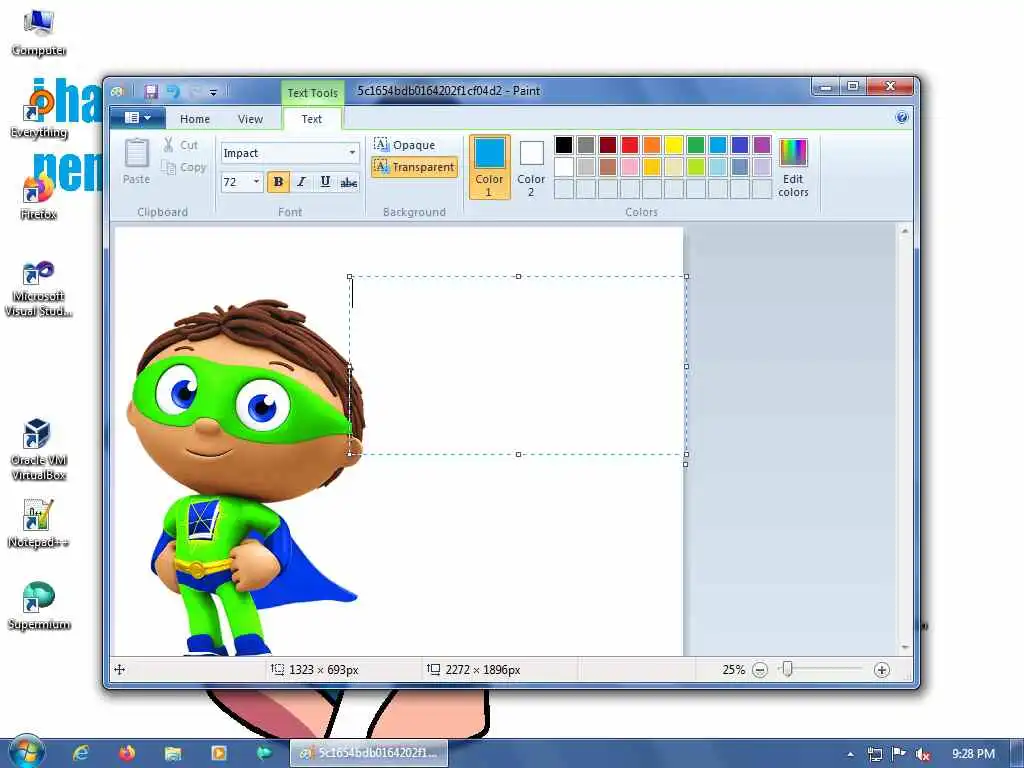Click the muted volume tray icon
Image resolution: width=1024 pixels, height=768 pixels.
click(923, 754)
